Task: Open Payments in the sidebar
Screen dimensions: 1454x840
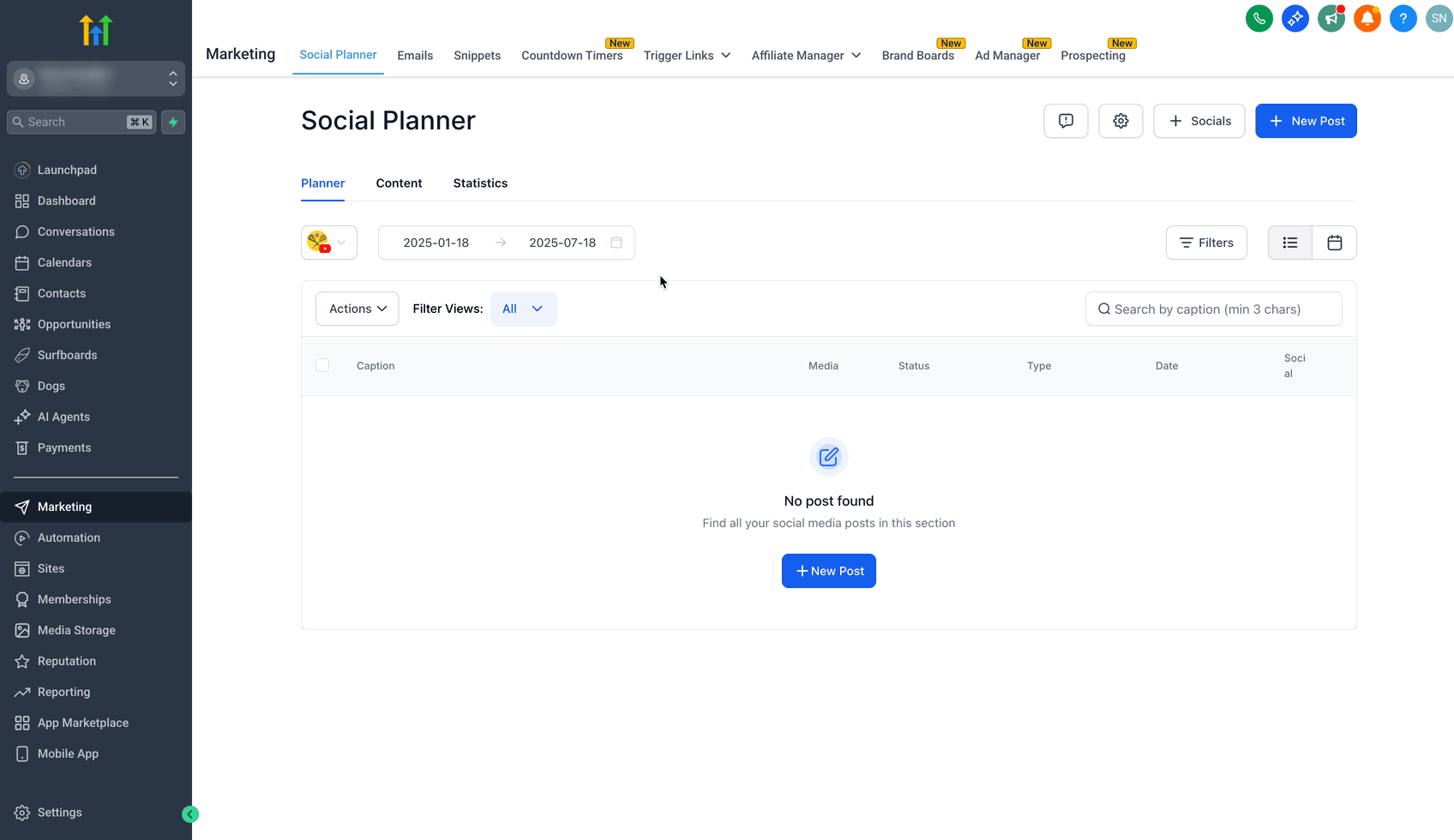Action: coord(96,447)
